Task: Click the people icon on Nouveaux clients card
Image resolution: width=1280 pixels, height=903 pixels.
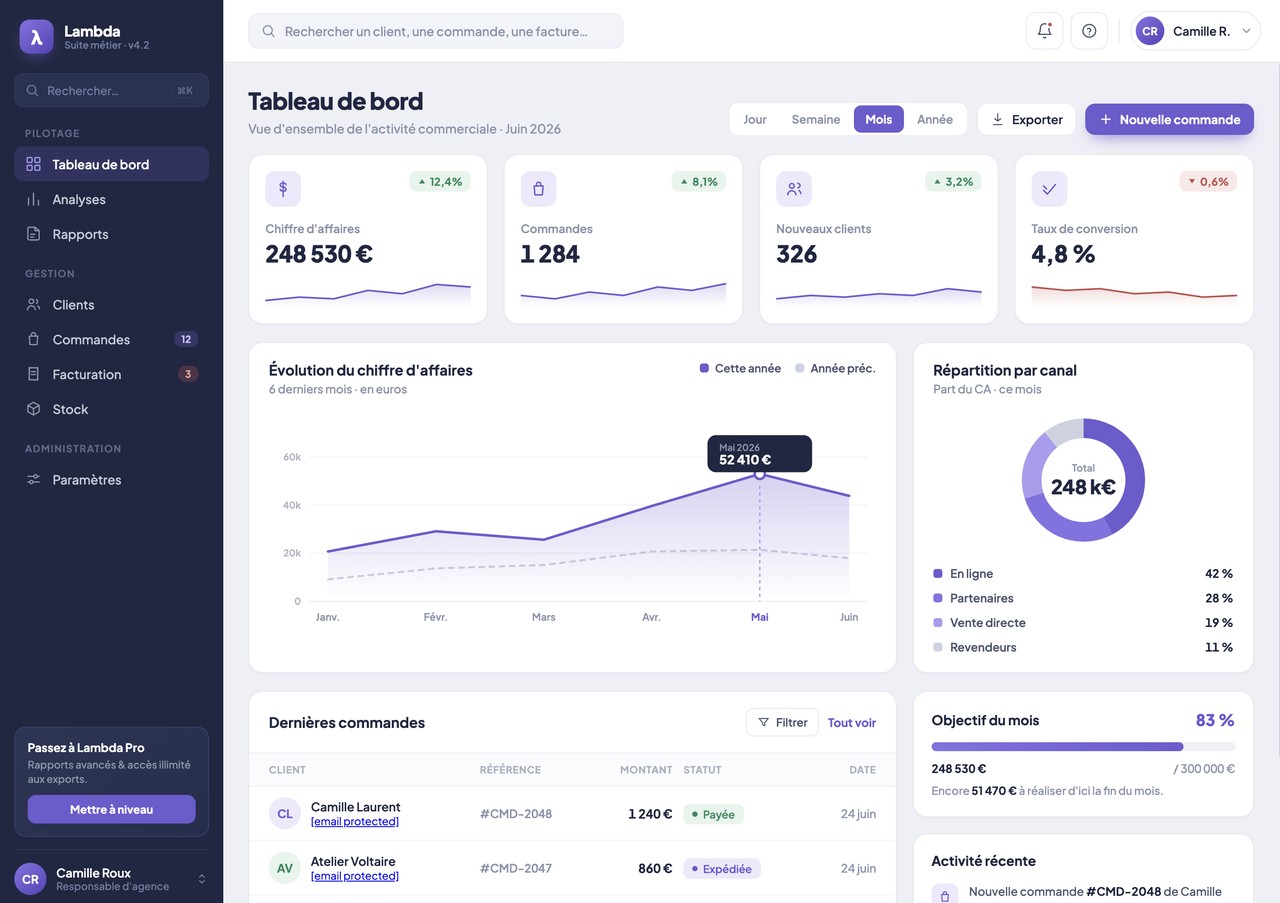Action: [x=794, y=188]
